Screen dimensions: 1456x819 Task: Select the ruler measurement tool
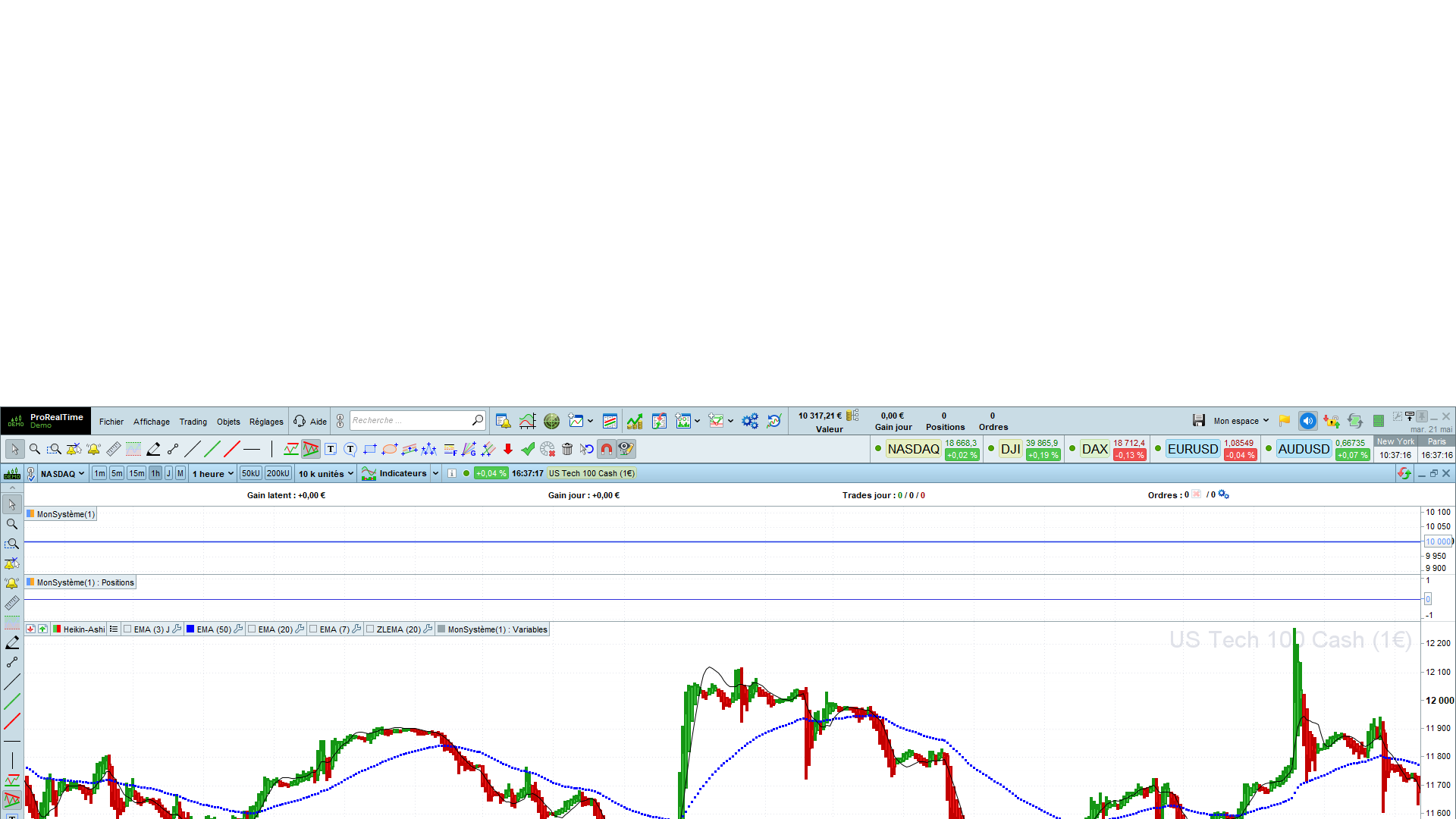(114, 449)
